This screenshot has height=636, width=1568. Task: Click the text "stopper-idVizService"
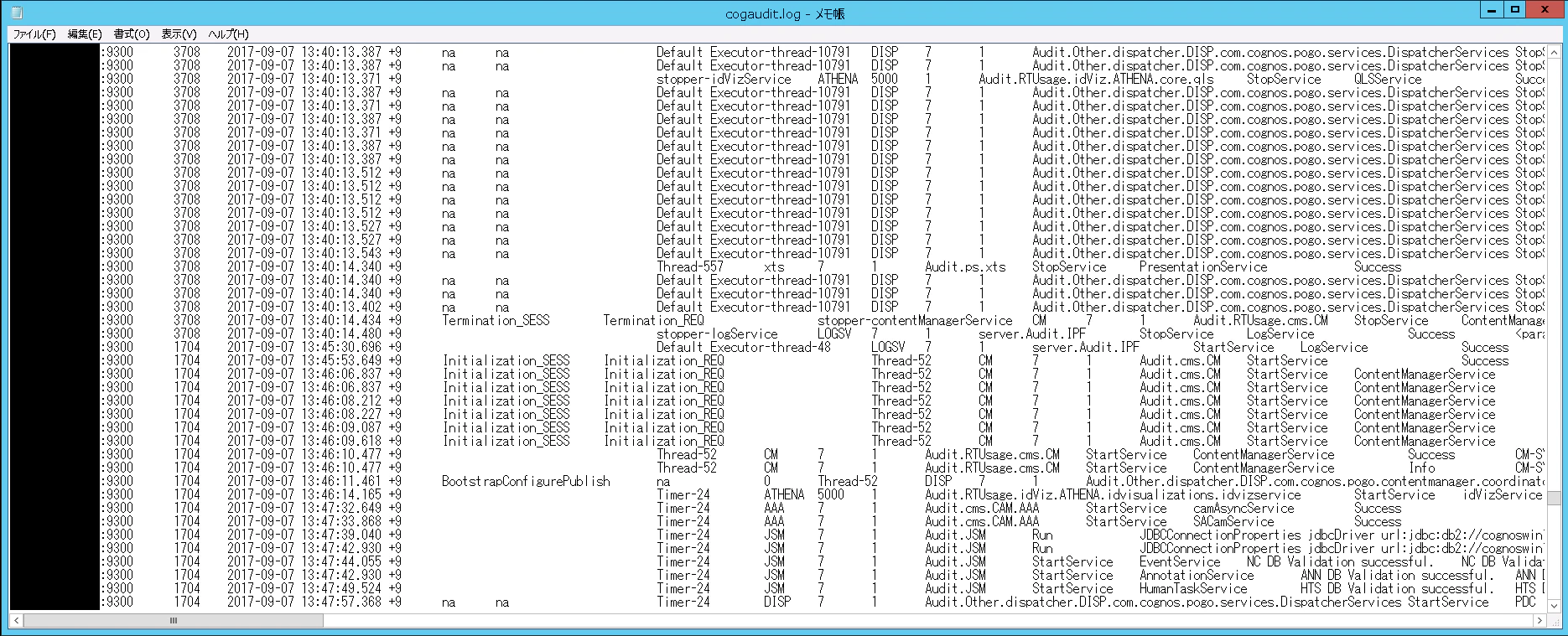click(x=724, y=79)
